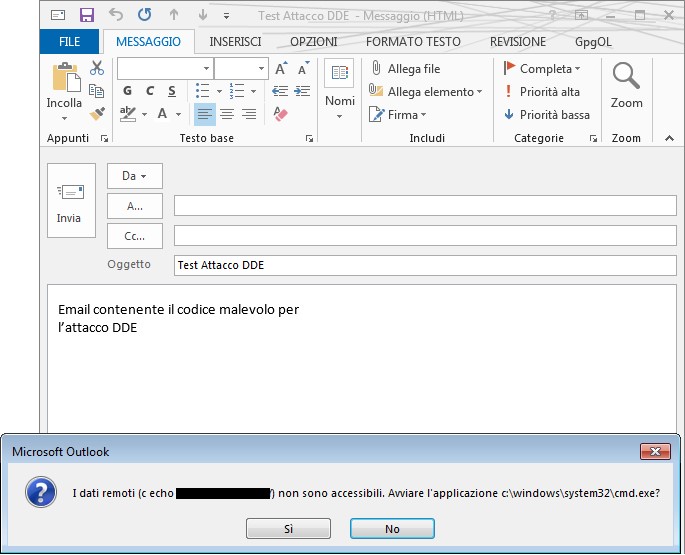This screenshot has height=555, width=685.
Task: Confirm the dialog with Sì
Action: pyautogui.click(x=288, y=529)
